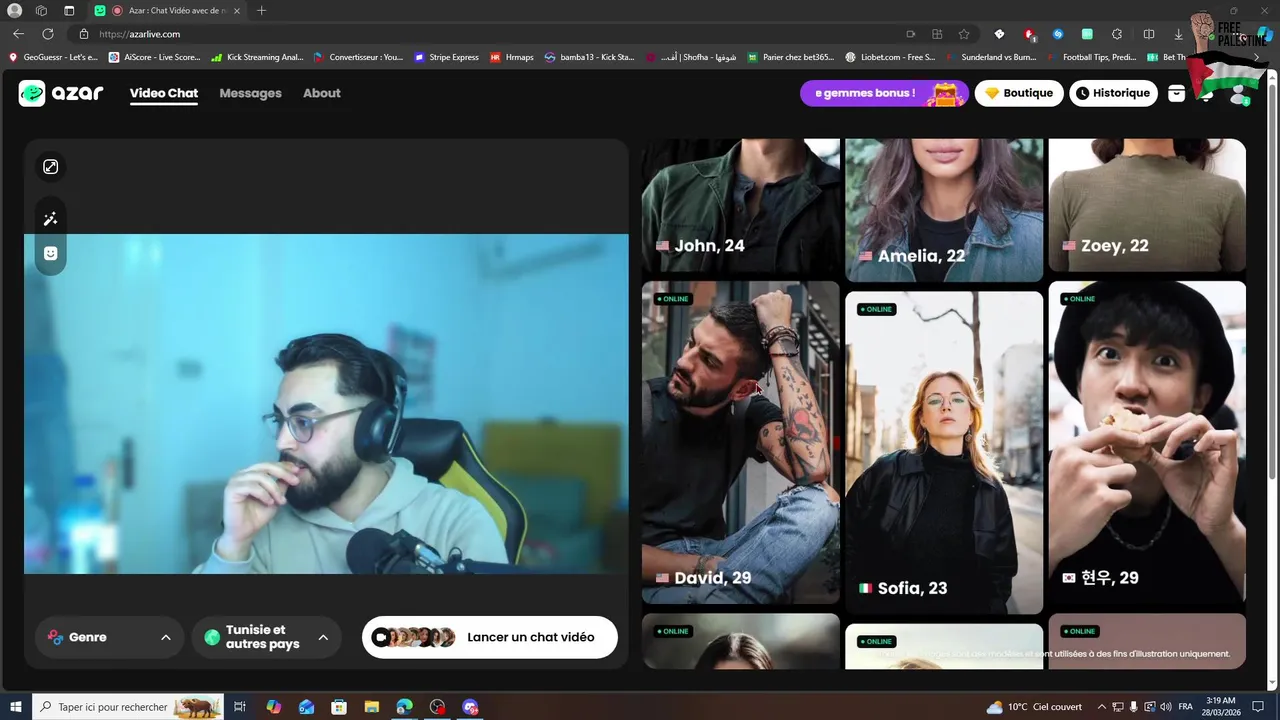Screen dimensions: 1280x720
Task: Open the inbox box icon in header
Action: (x=1177, y=93)
